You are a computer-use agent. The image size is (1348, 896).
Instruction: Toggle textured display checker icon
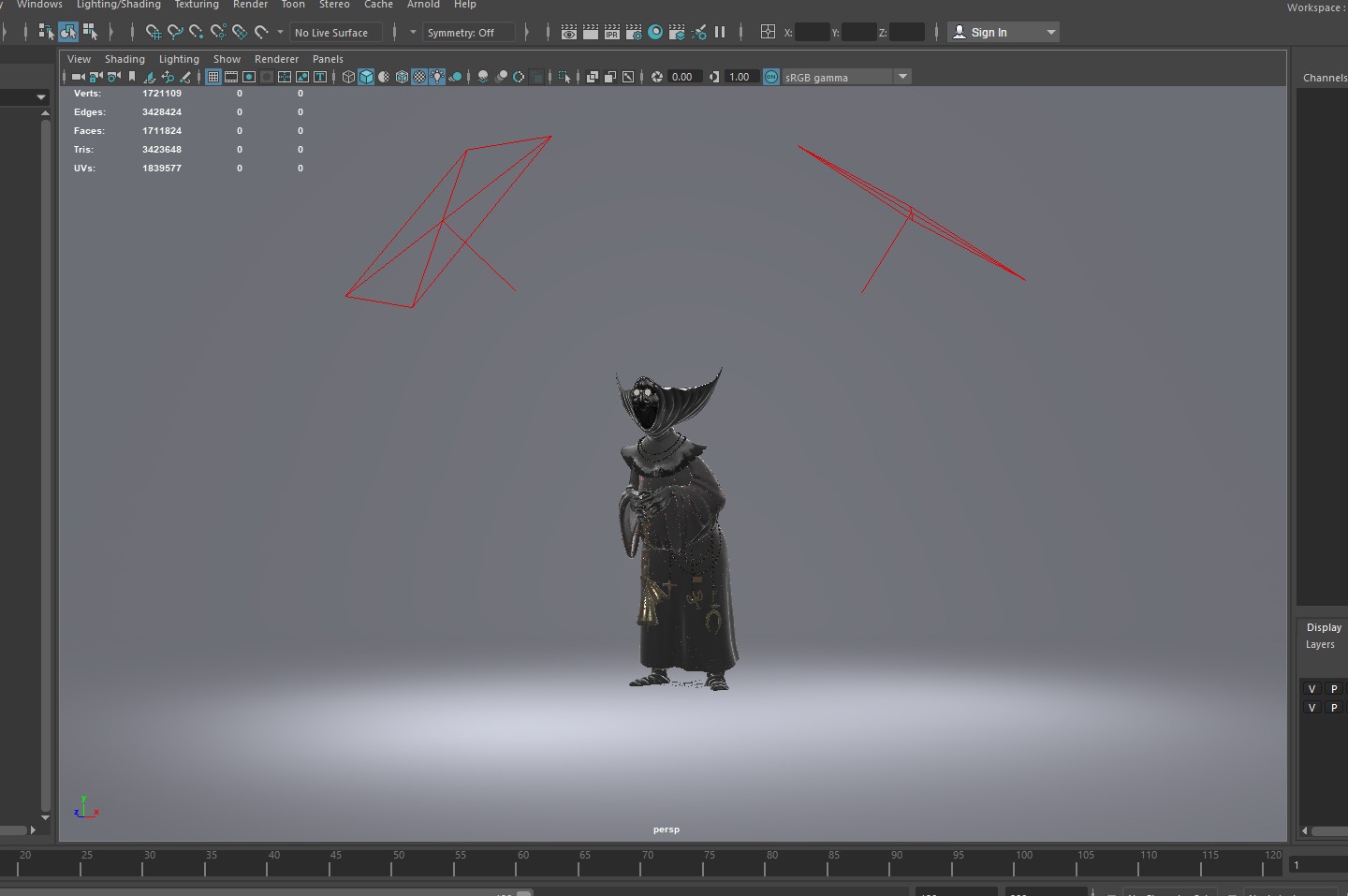(x=419, y=77)
